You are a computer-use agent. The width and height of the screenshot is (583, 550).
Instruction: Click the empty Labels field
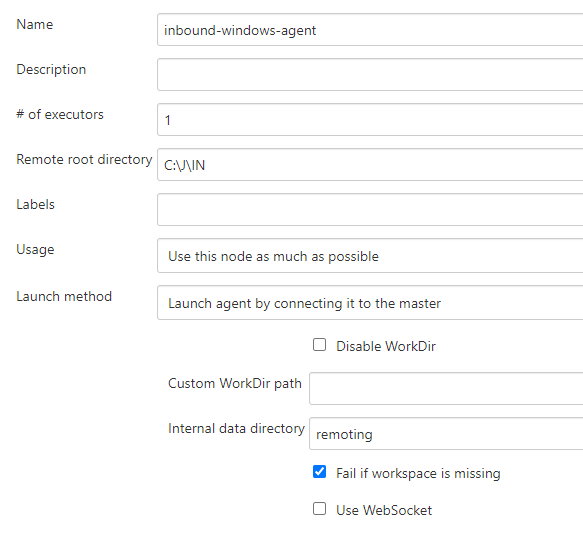(x=370, y=209)
